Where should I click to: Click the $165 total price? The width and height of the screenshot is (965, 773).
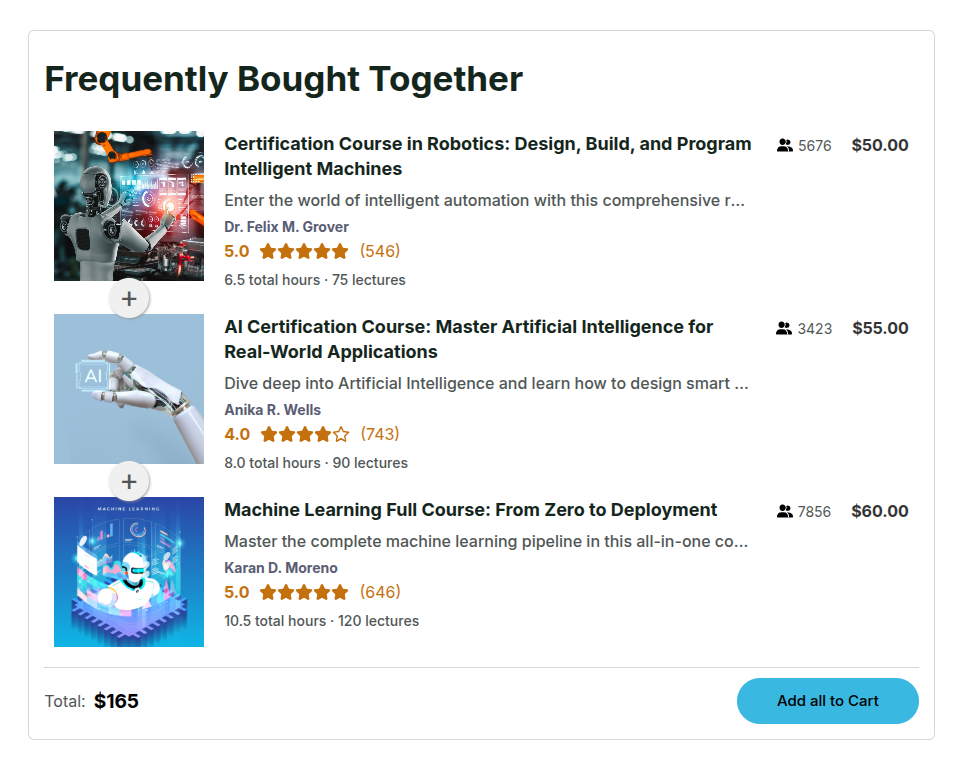click(116, 701)
